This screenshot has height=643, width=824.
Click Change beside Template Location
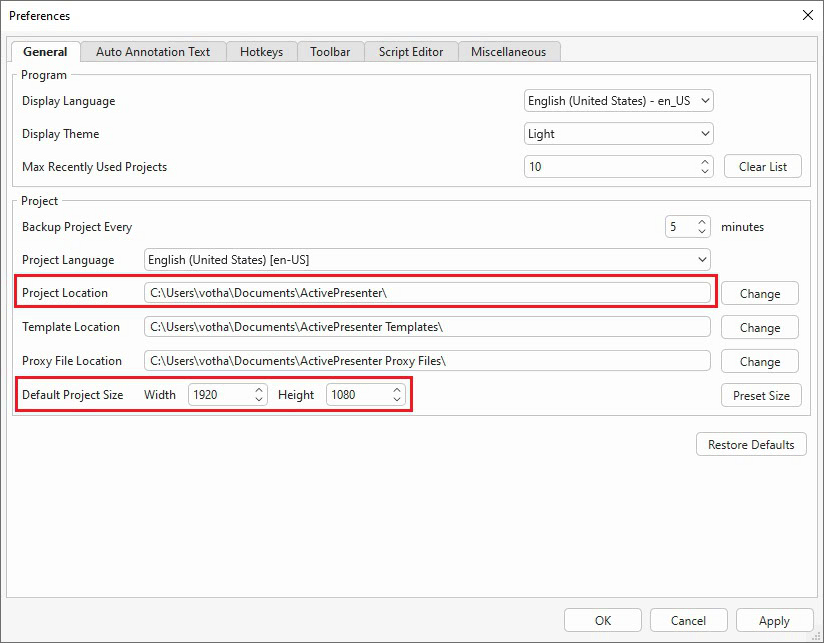759,327
